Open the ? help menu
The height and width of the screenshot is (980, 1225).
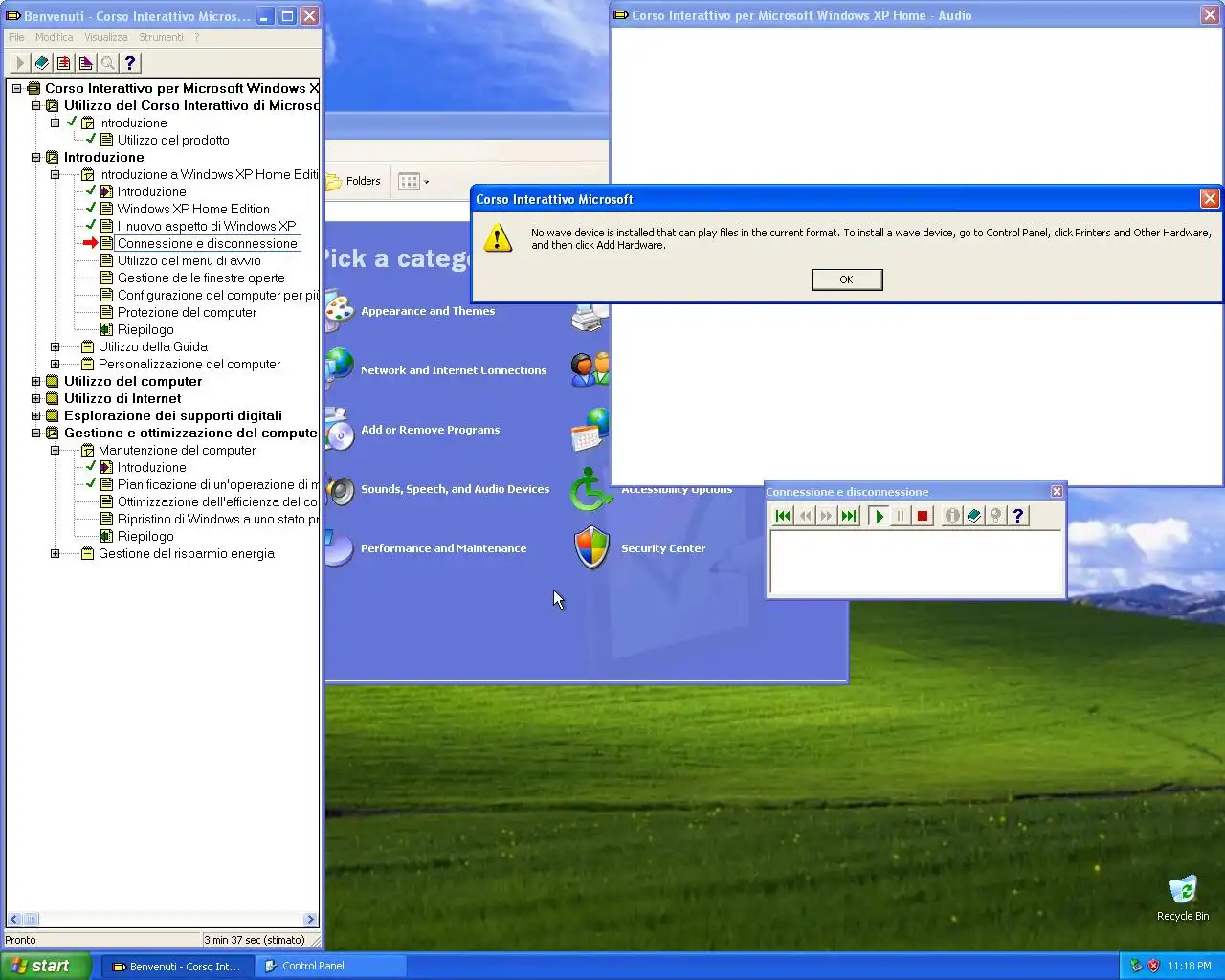coord(197,37)
